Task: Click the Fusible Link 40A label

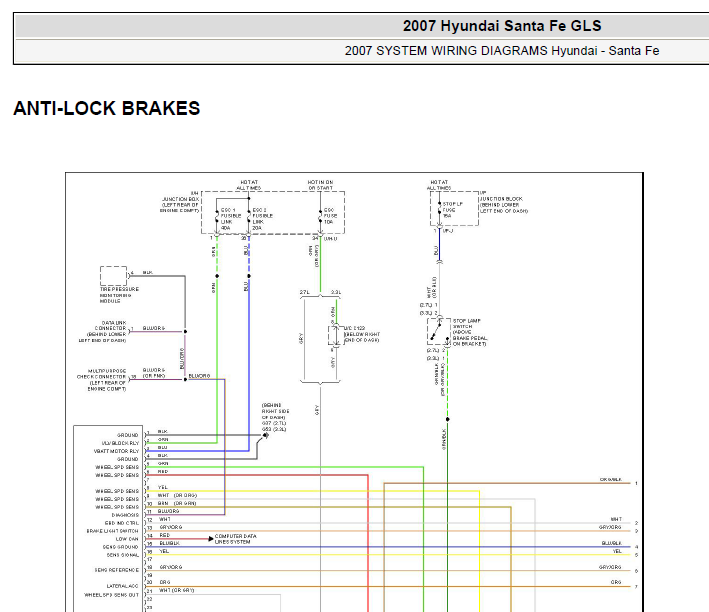Action: coord(231,219)
